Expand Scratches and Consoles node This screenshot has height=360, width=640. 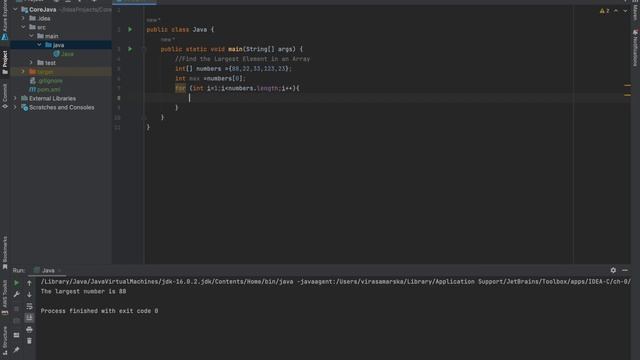[16, 107]
